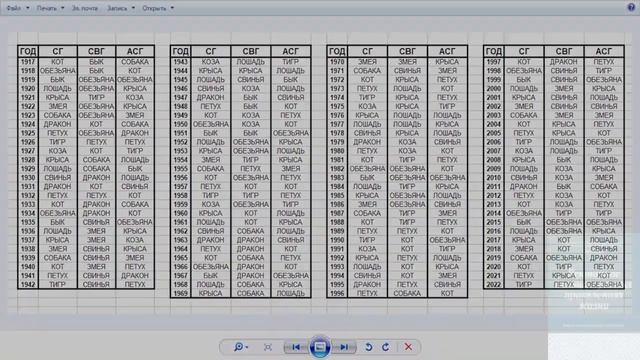Go to the next image
The width and height of the screenshot is (640, 360).
coord(344,347)
